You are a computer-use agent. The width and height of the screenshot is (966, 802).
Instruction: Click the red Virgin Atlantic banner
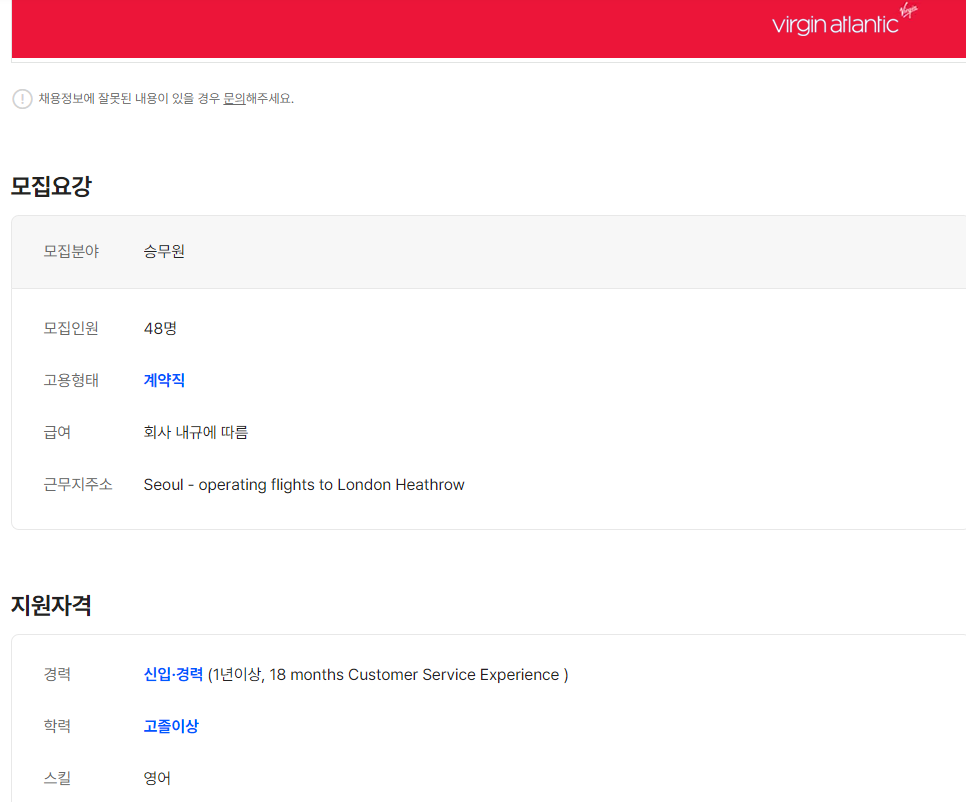click(400, 28)
